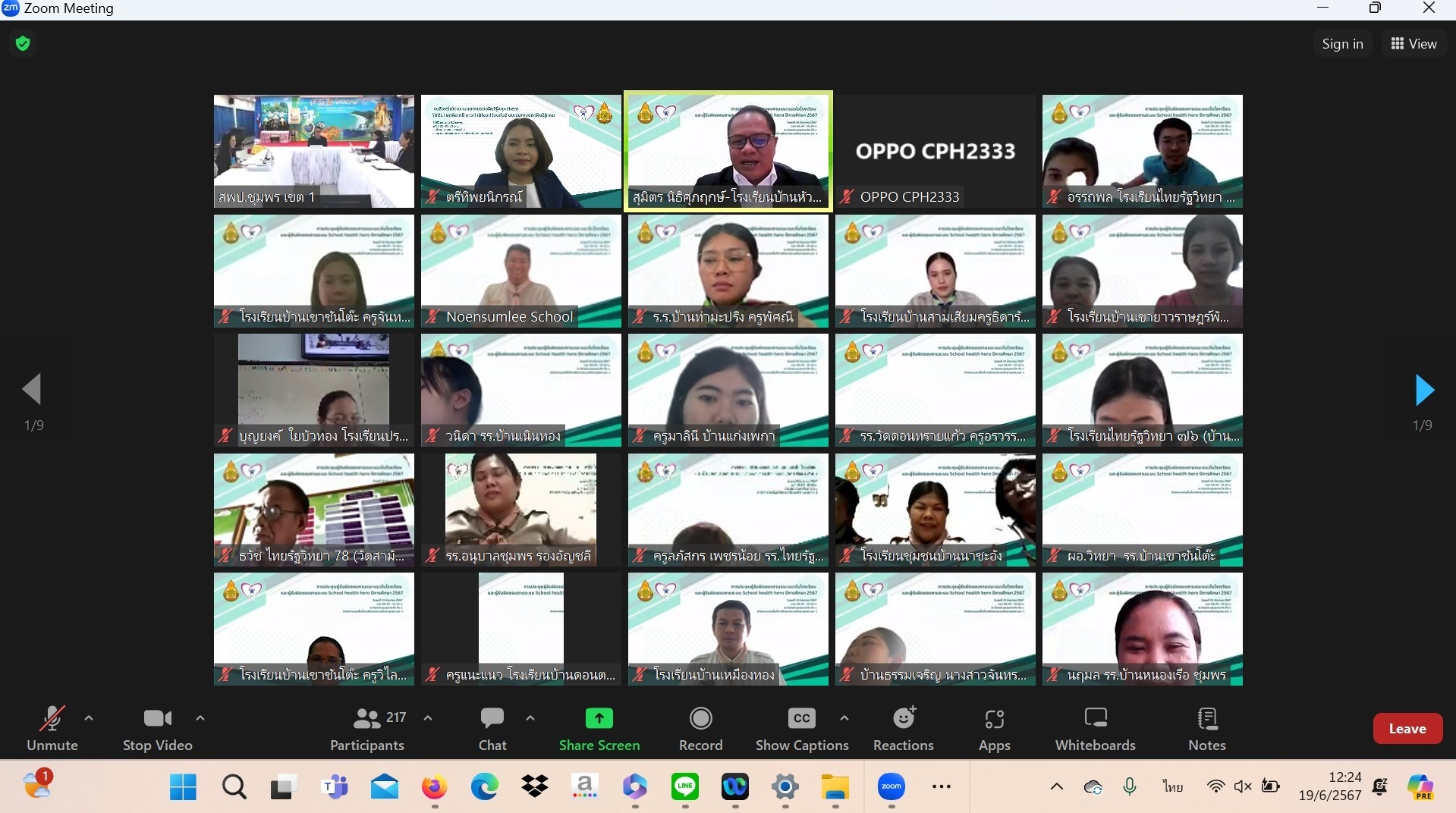Expand the caret next to Chat

pyautogui.click(x=530, y=717)
